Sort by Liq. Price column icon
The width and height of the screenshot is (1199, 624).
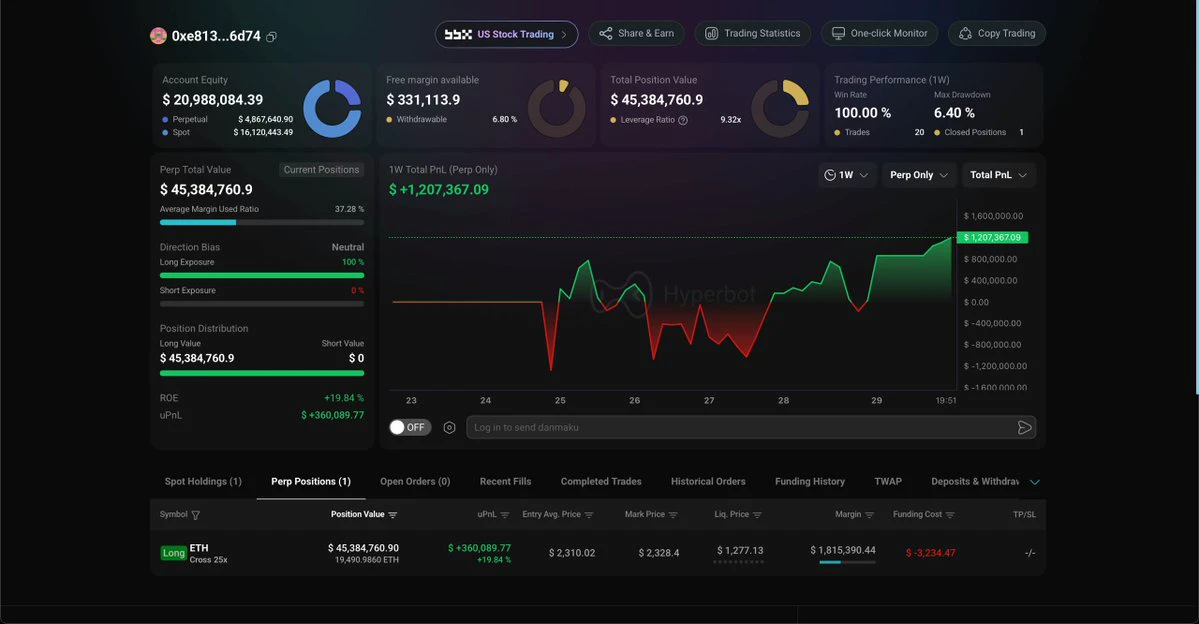pyautogui.click(x=757, y=515)
